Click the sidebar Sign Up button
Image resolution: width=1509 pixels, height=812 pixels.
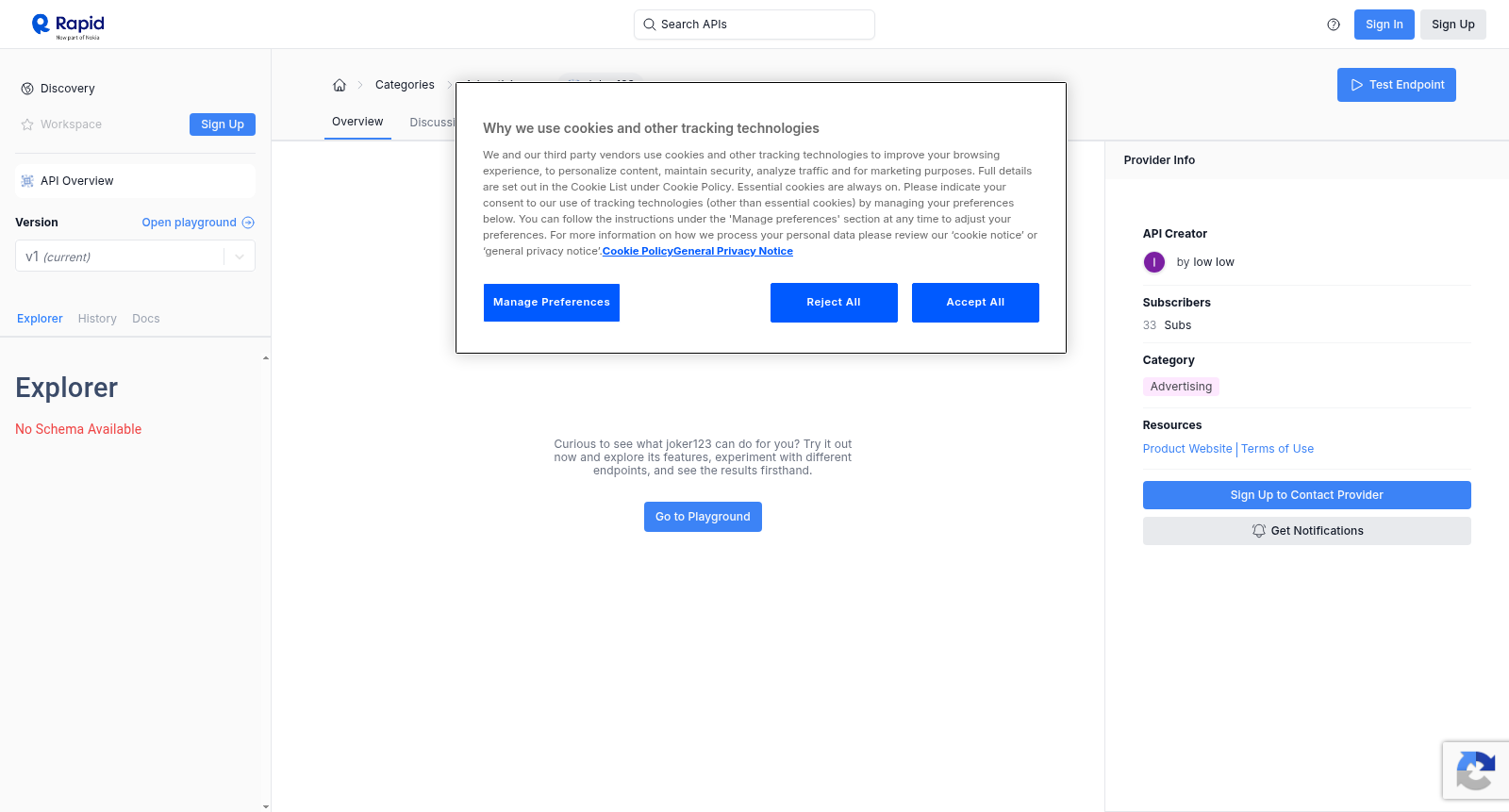(x=223, y=124)
